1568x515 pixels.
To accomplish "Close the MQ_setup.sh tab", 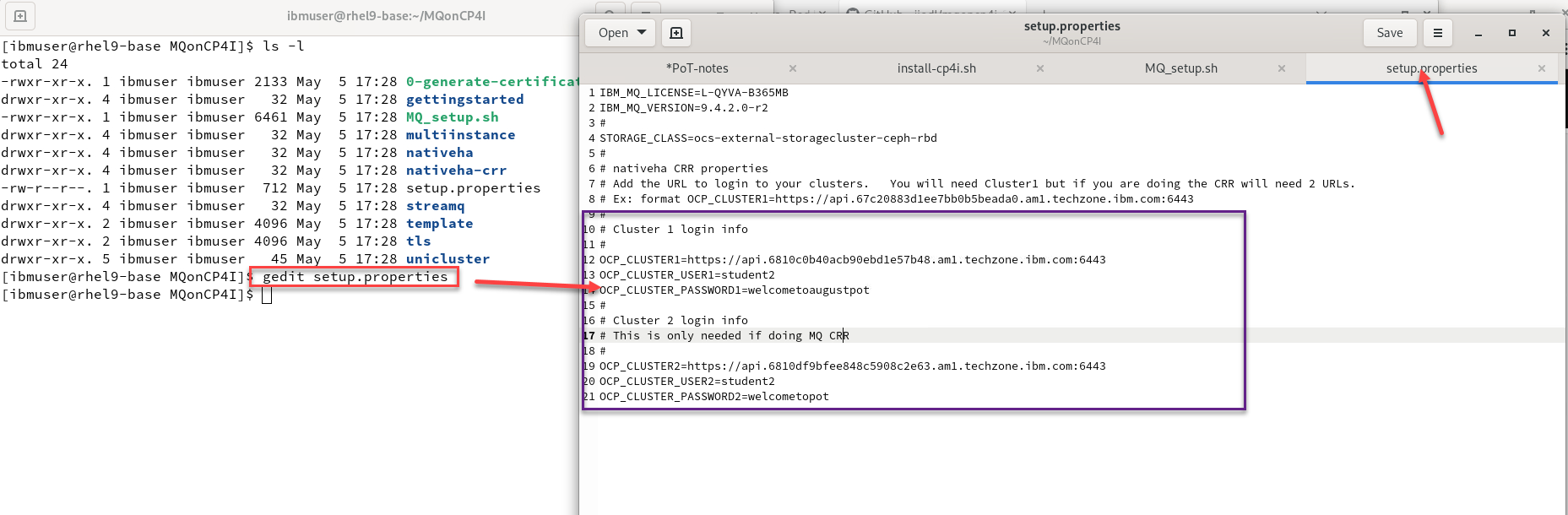I will (x=1281, y=68).
